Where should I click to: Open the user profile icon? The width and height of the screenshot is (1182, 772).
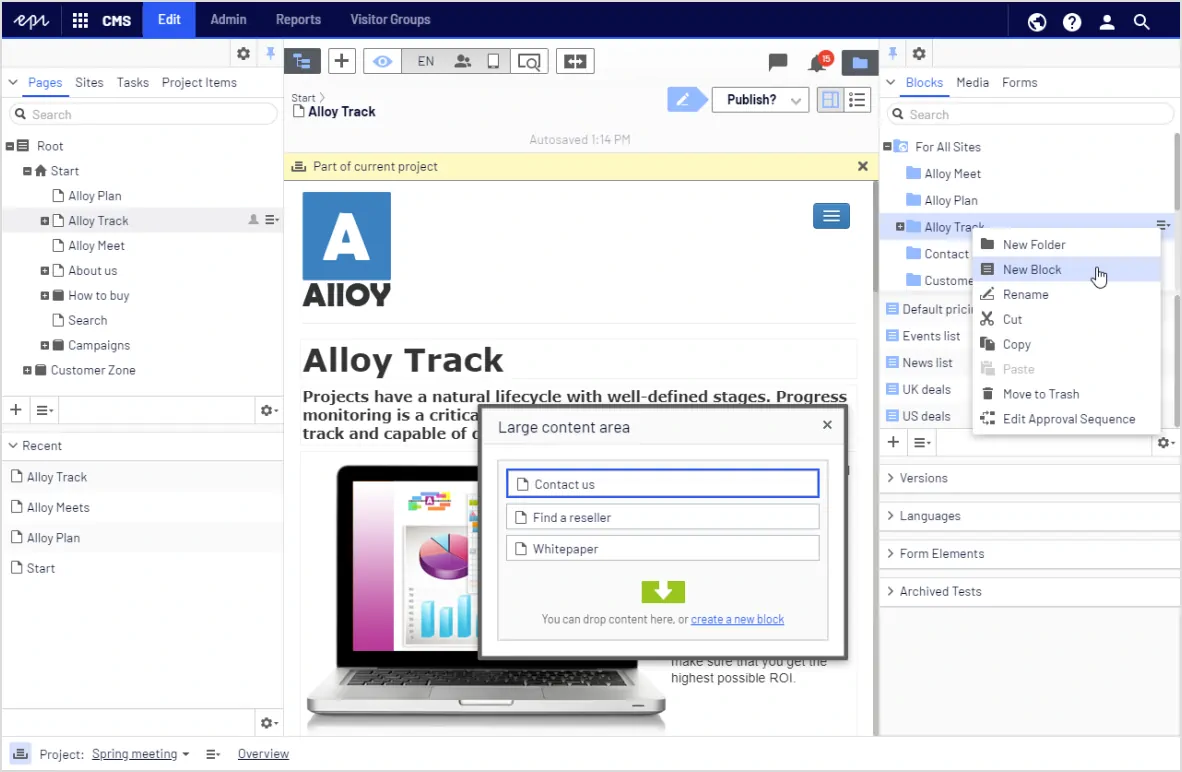[x=1107, y=22]
